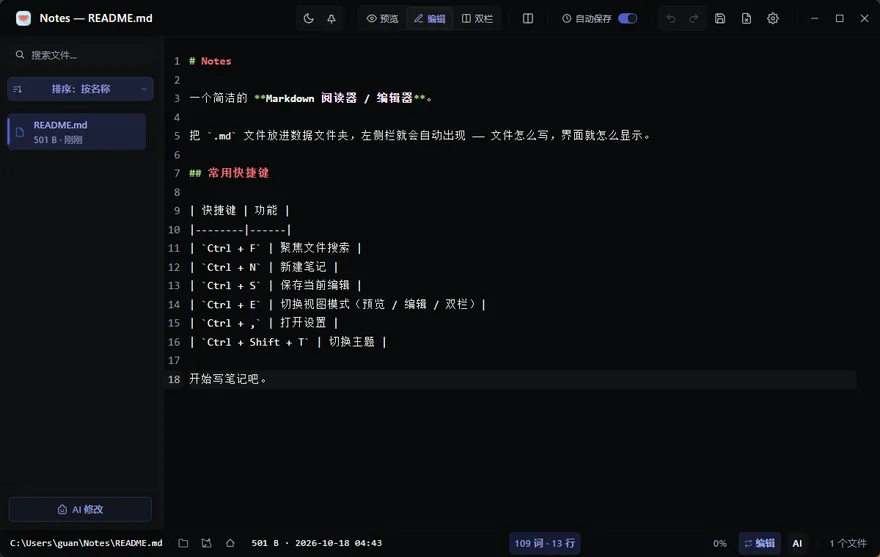The width and height of the screenshot is (880, 557).
Task: Toggle the 编辑 mode button in status bar
Action: coord(759,543)
